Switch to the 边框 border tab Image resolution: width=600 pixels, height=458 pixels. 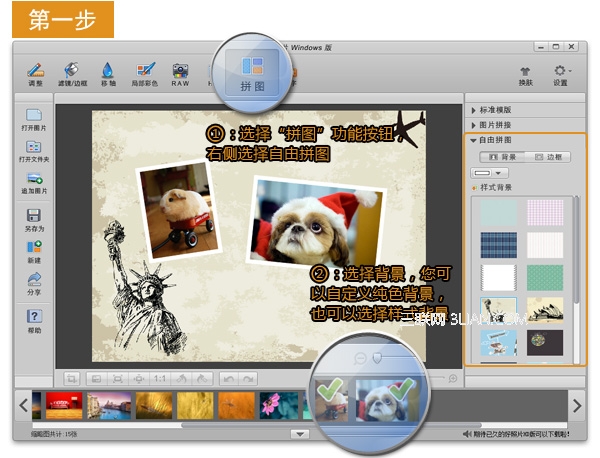point(548,157)
